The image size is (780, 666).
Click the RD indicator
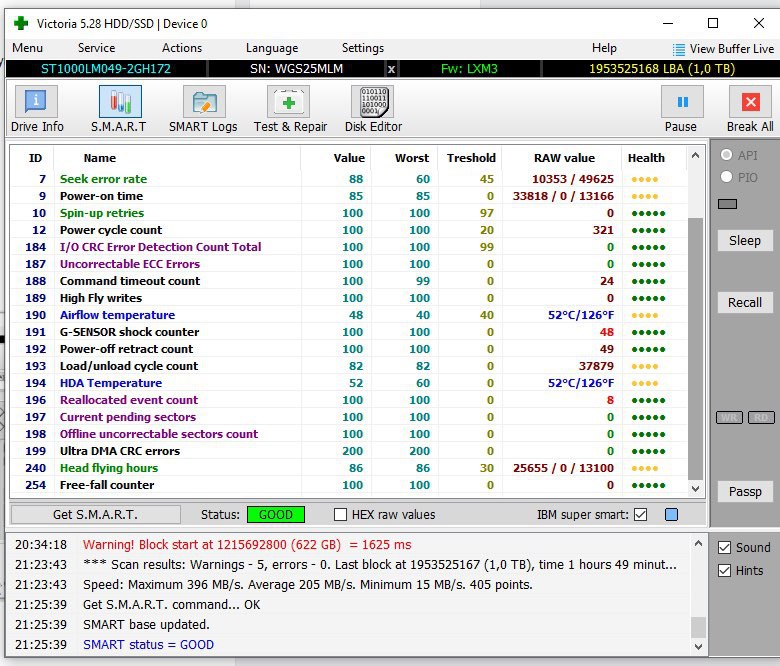tap(761, 417)
